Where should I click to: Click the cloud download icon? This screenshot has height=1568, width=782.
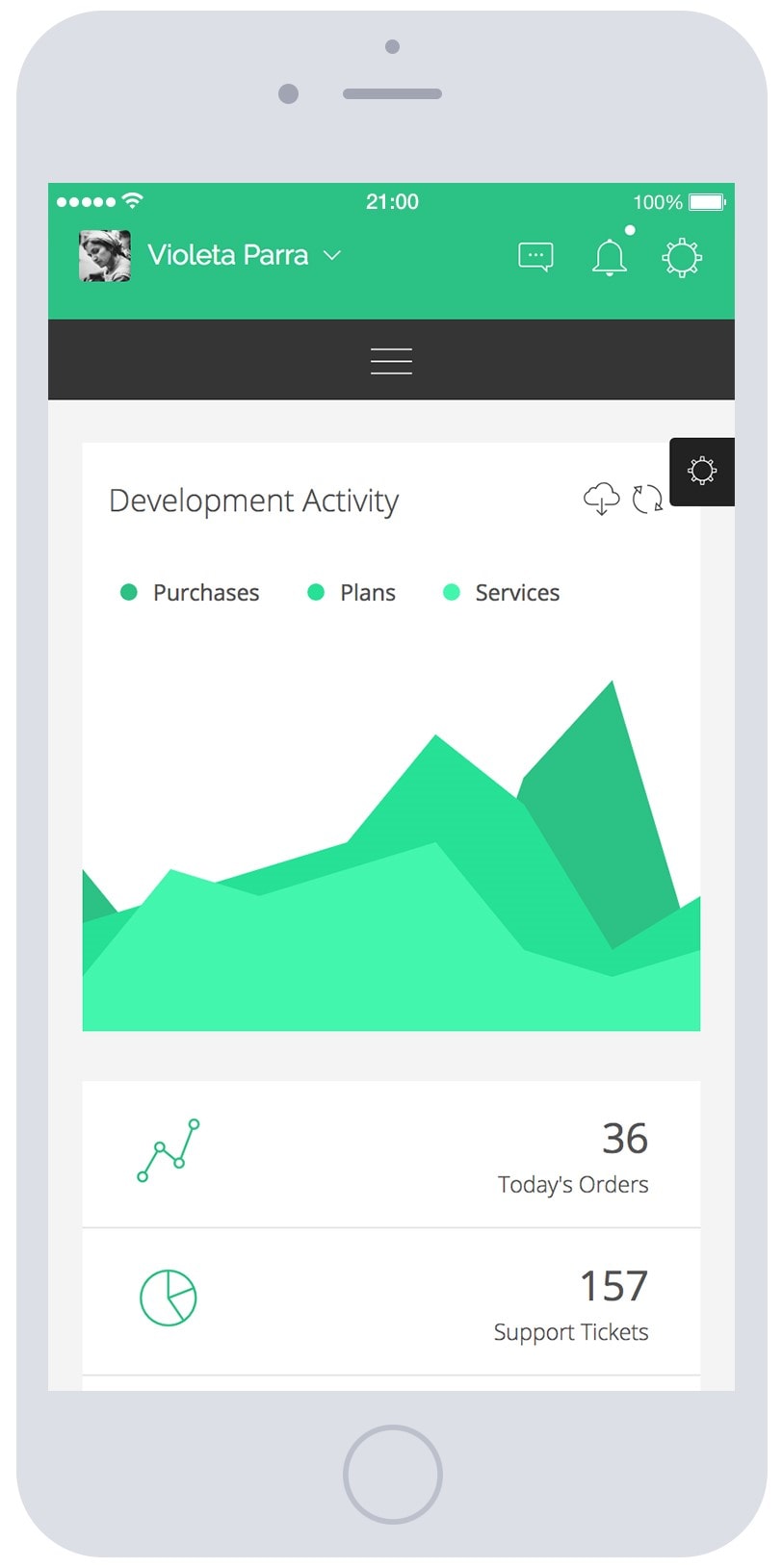[x=602, y=499]
